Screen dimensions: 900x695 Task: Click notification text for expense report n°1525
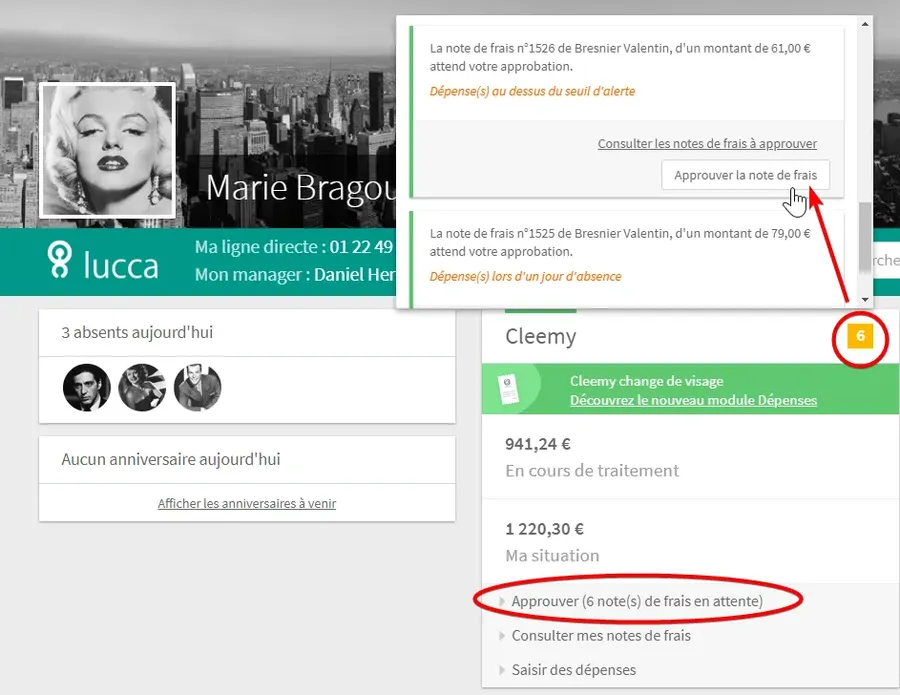coord(620,242)
